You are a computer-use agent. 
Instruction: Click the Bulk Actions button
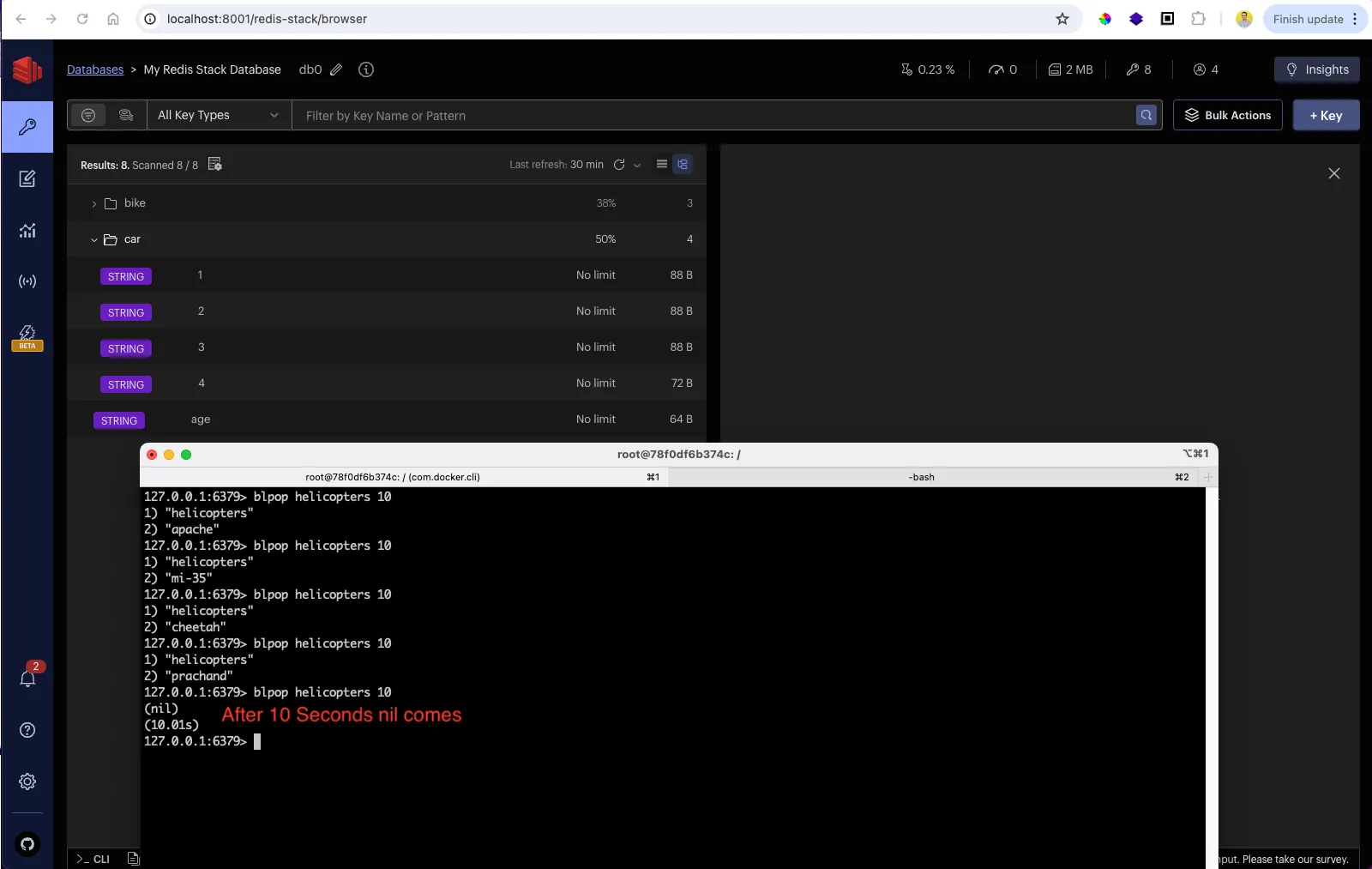pyautogui.click(x=1228, y=115)
